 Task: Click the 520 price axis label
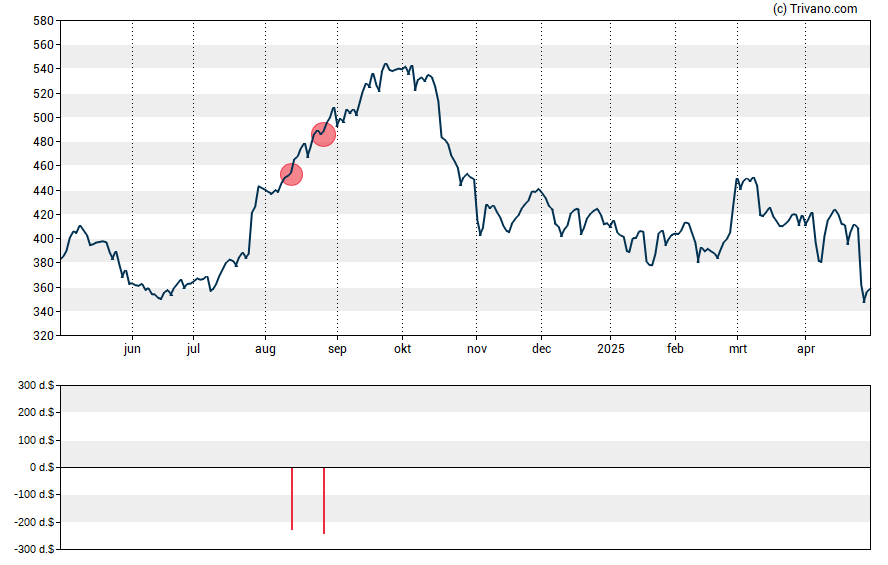(x=44, y=93)
